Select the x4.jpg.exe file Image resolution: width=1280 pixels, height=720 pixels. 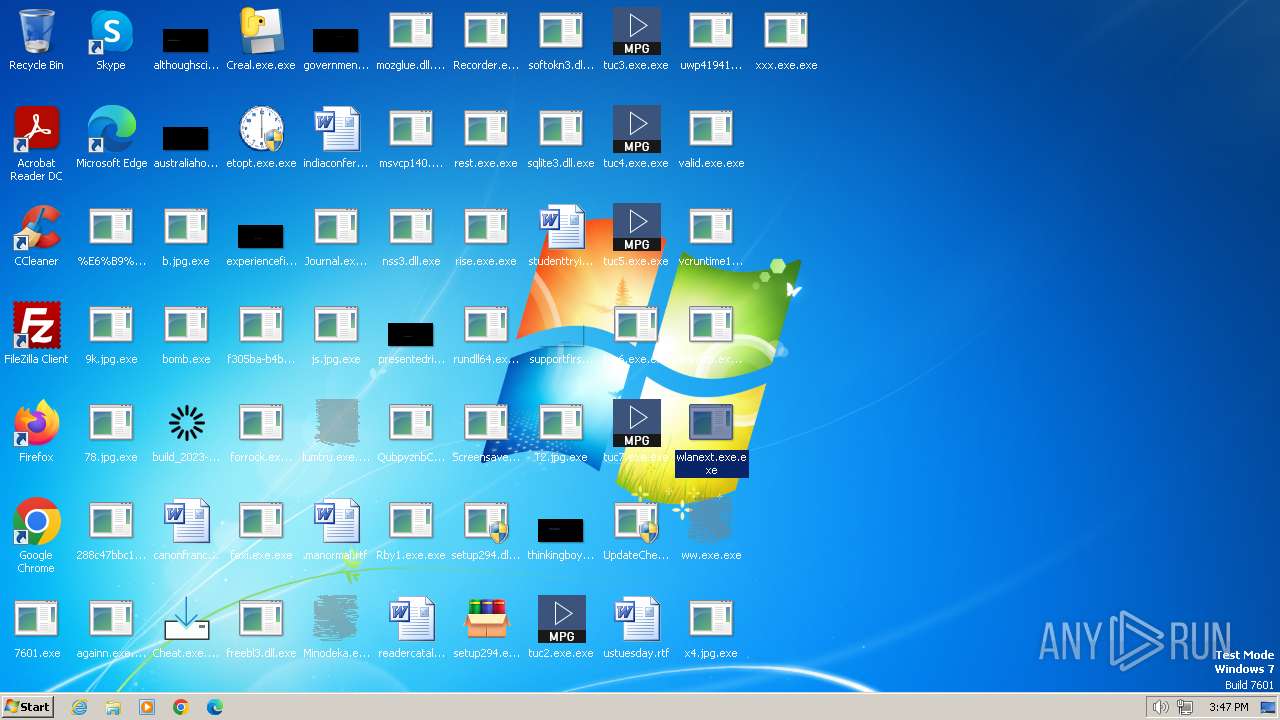click(711, 620)
